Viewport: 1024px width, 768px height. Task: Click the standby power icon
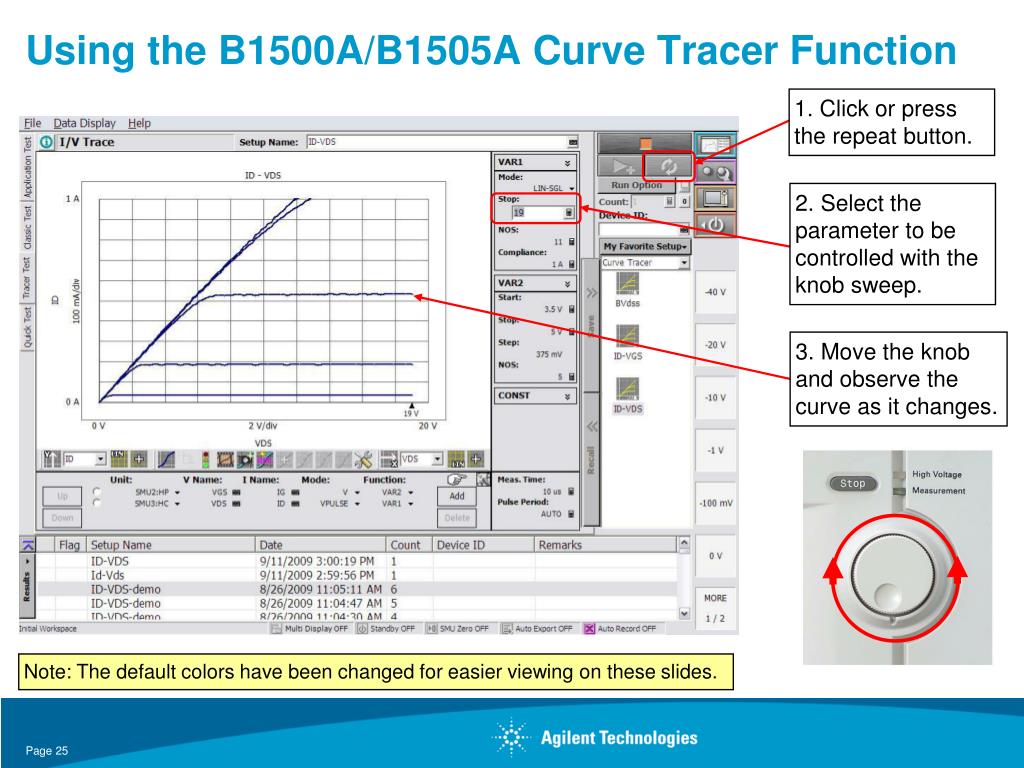tap(715, 225)
